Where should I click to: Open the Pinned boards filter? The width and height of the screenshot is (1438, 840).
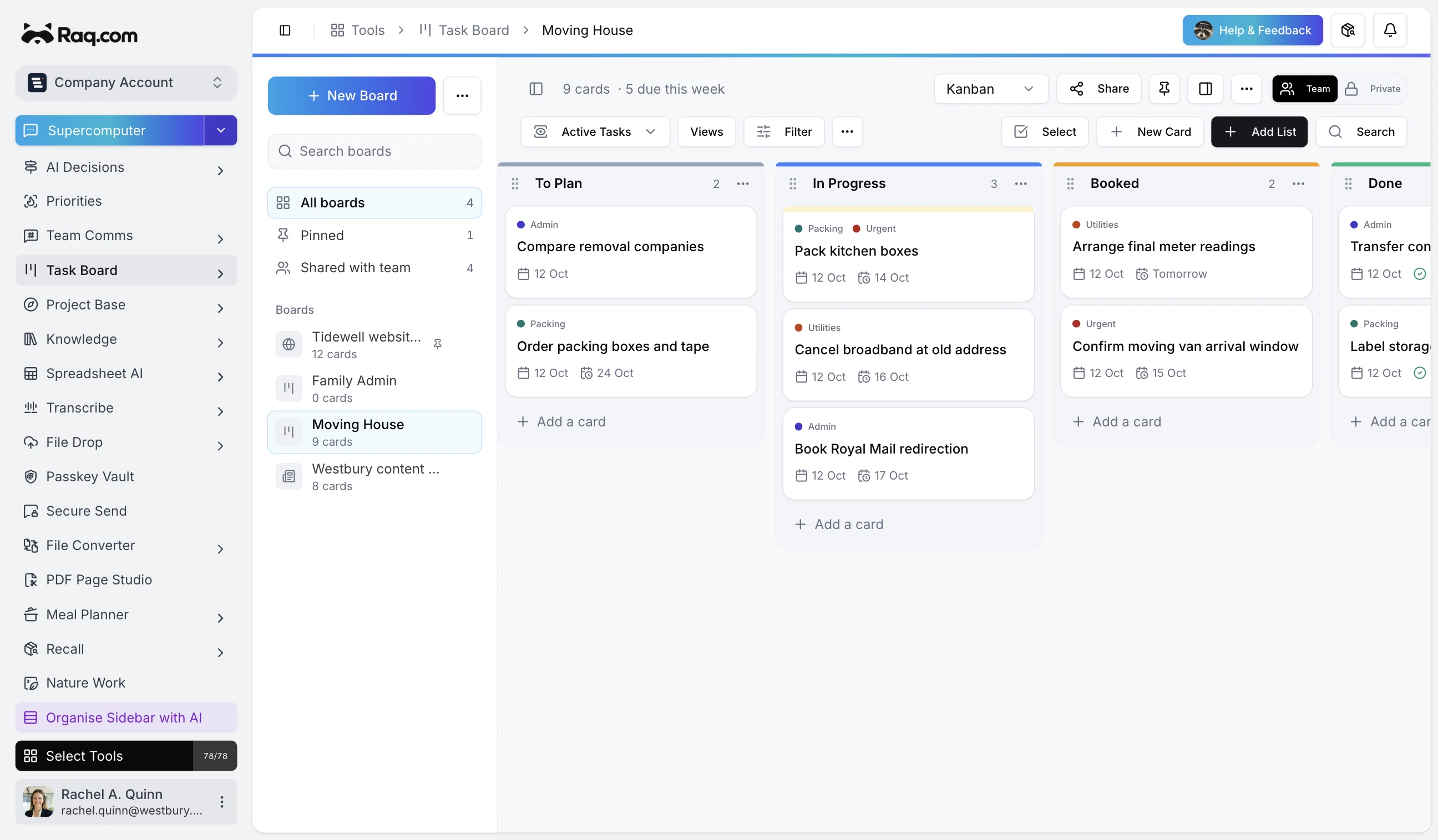(374, 235)
